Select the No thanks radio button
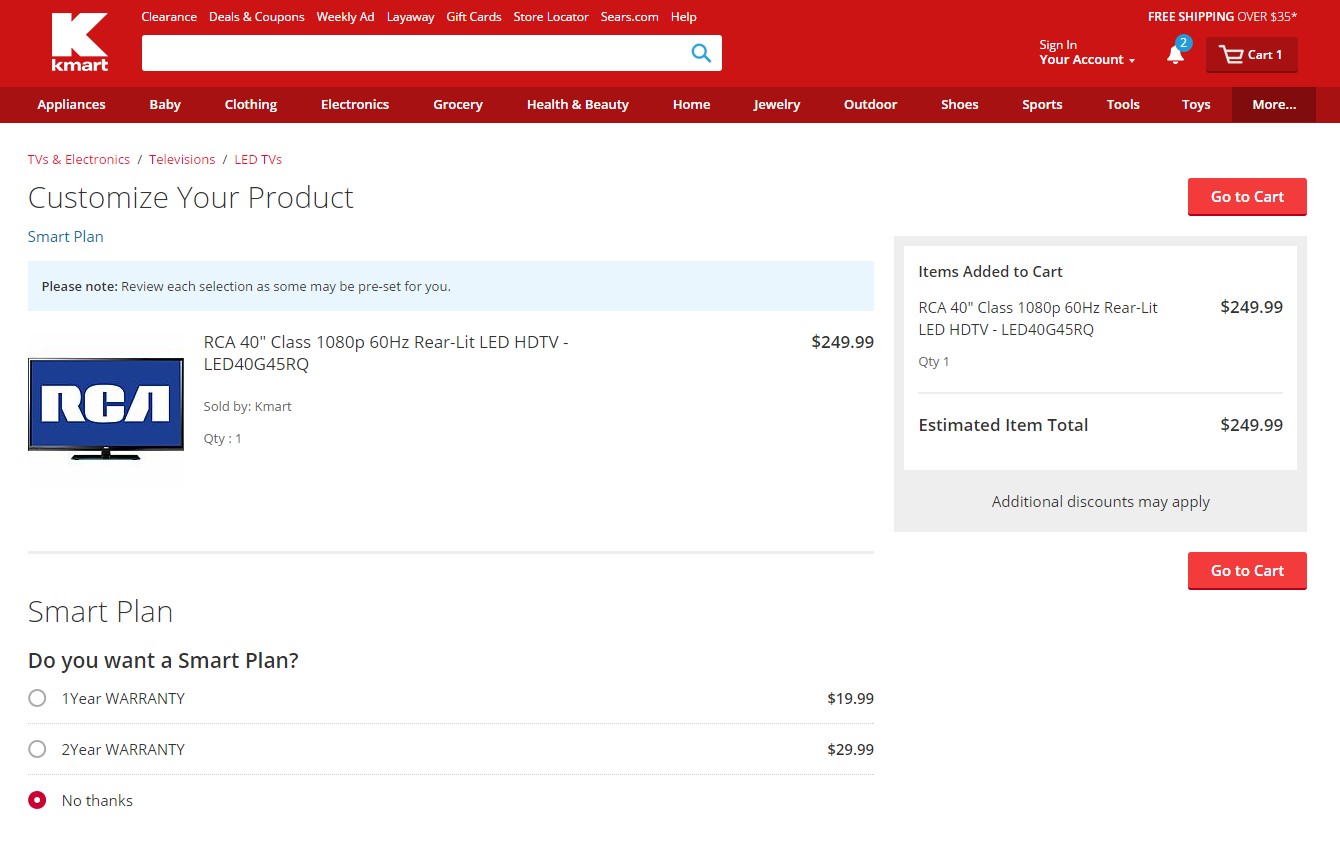 pos(37,800)
